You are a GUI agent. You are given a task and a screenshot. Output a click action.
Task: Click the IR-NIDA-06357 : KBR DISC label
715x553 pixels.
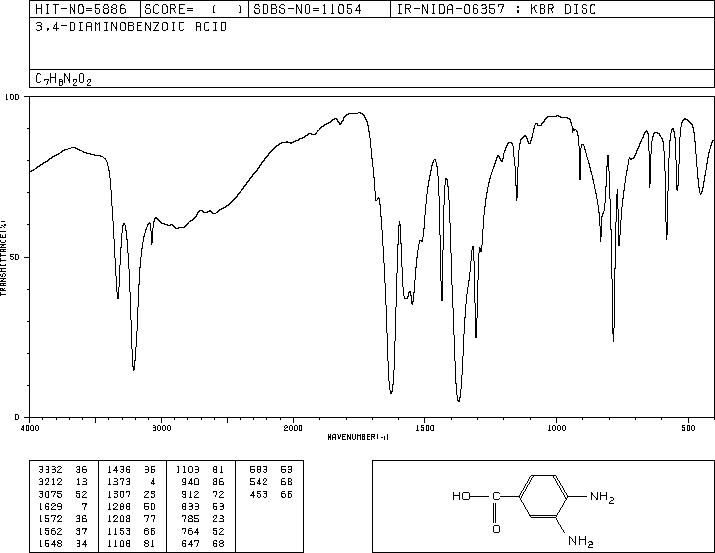coord(496,9)
